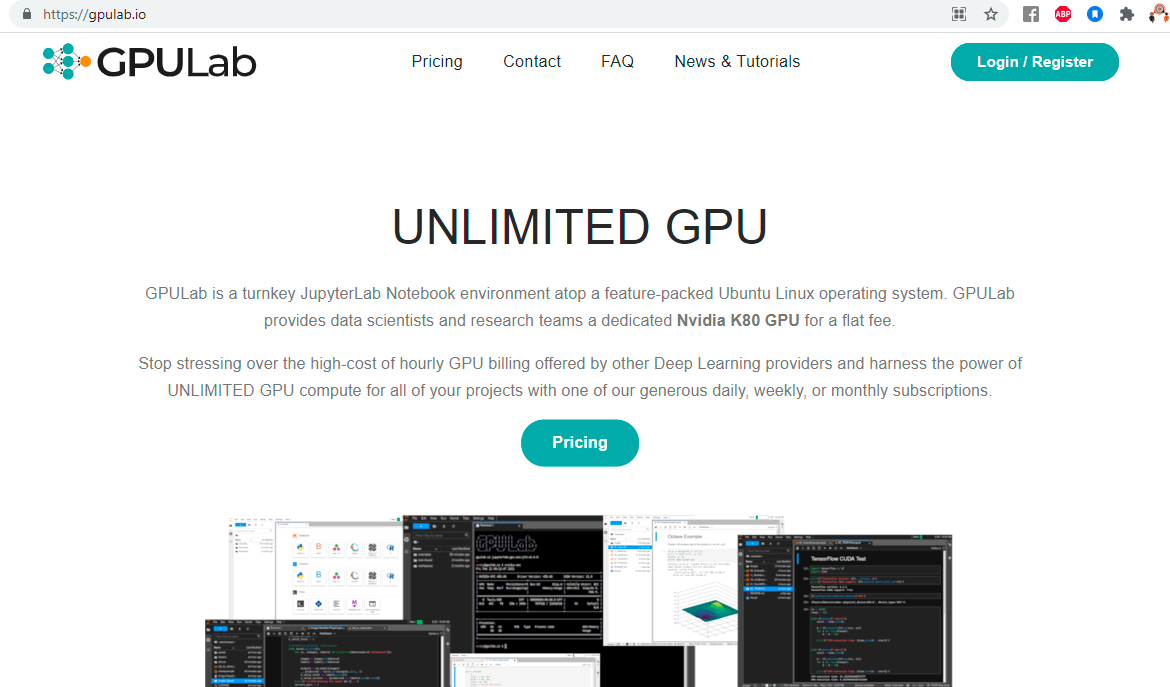Viewport: 1170px width, 687px height.
Task: Open the Facebook extension icon
Action: (1030, 14)
